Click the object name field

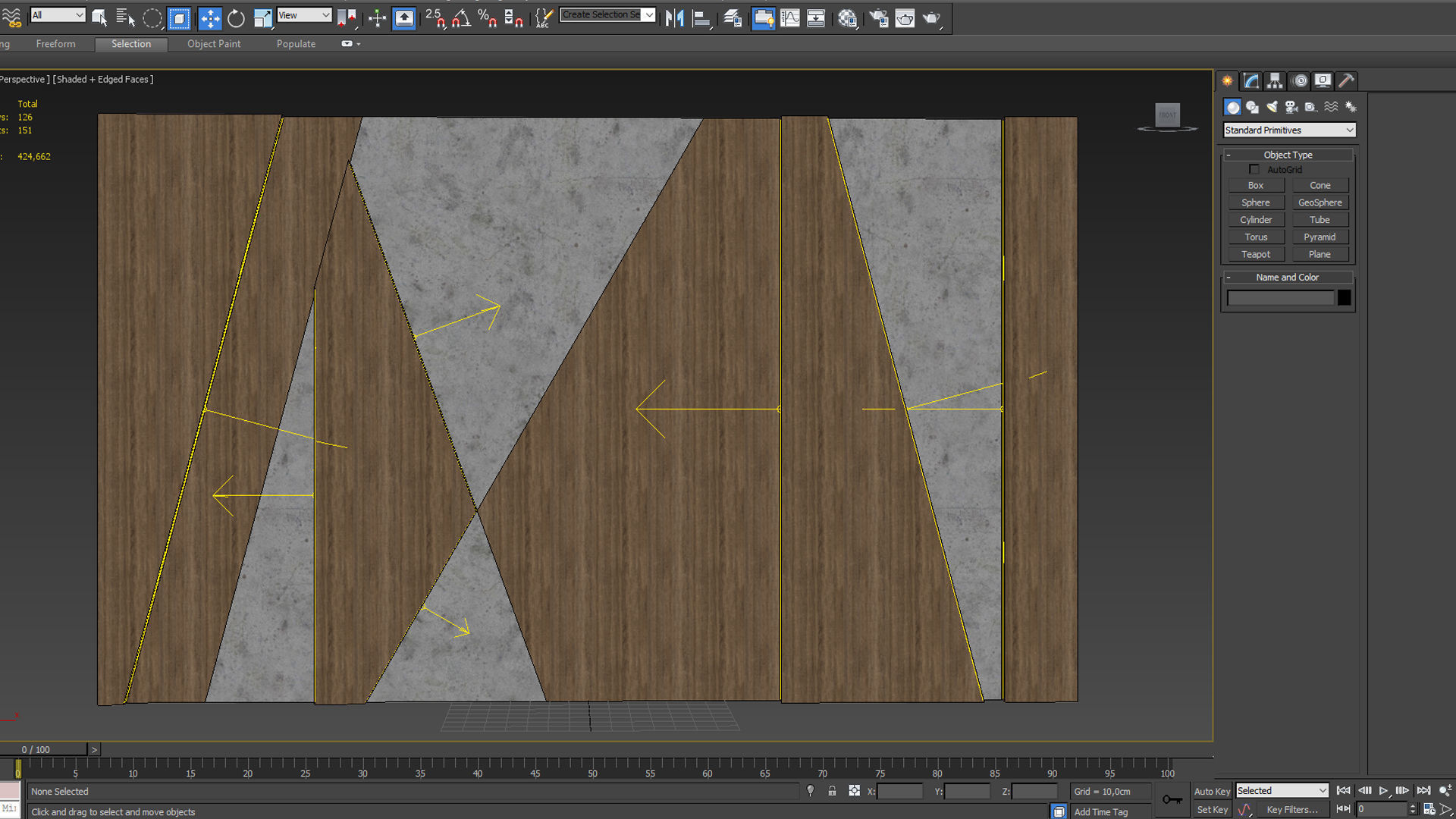[x=1281, y=298]
